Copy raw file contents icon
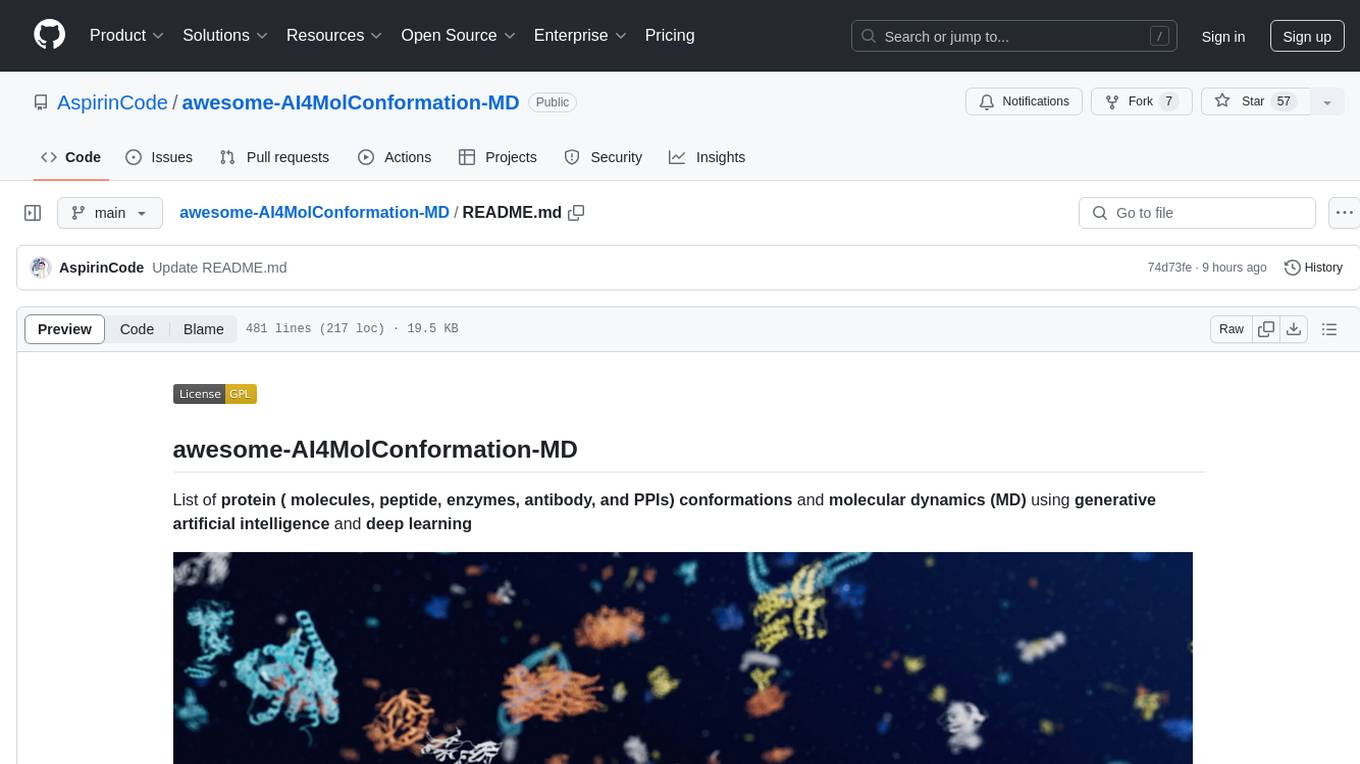 coord(1266,329)
